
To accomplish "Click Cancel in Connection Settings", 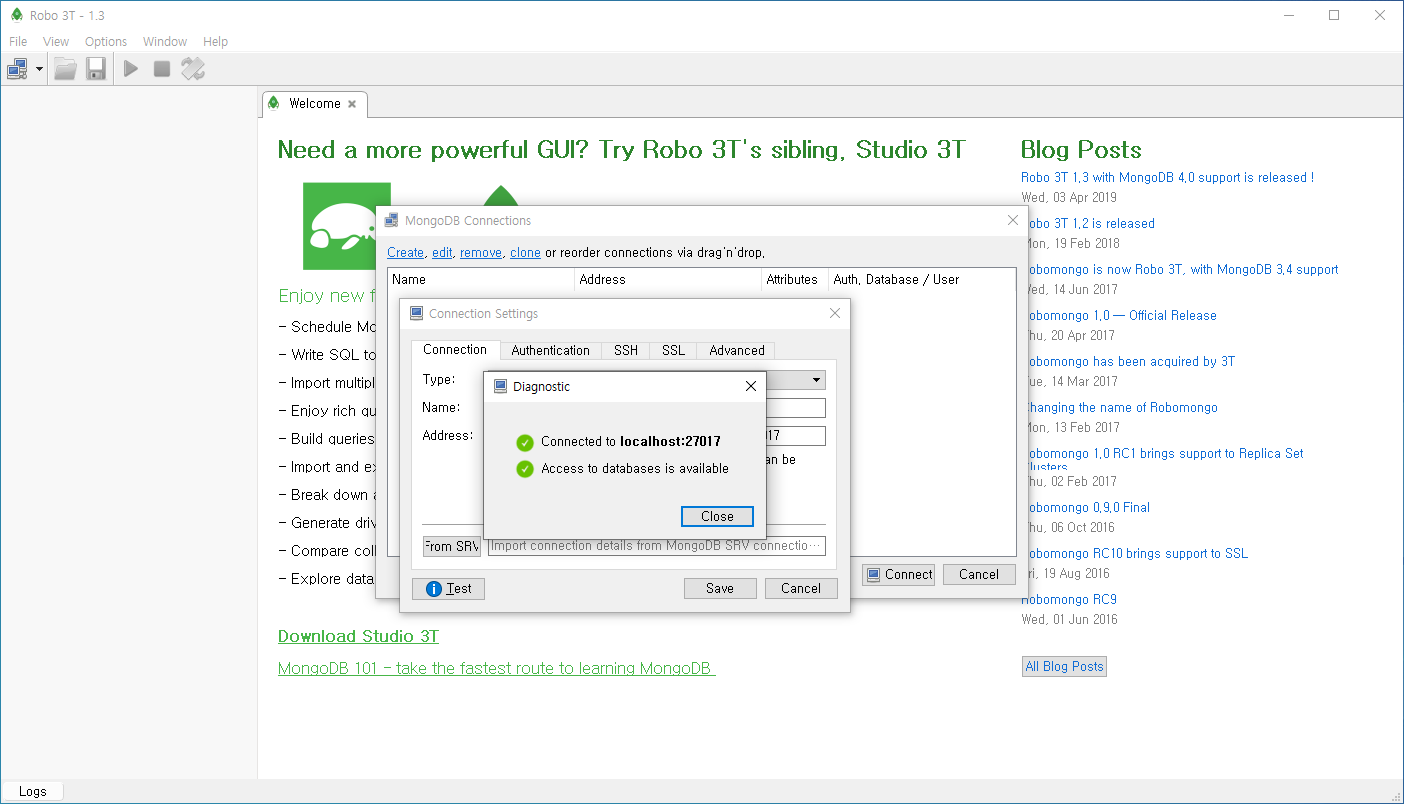I will click(x=801, y=589).
